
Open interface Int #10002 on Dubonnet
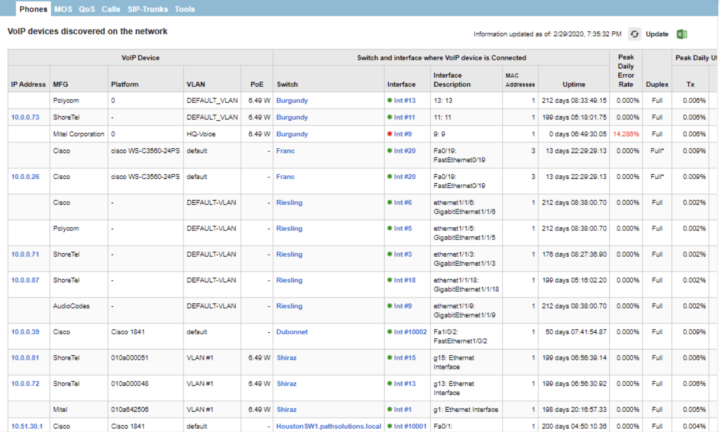click(410, 332)
